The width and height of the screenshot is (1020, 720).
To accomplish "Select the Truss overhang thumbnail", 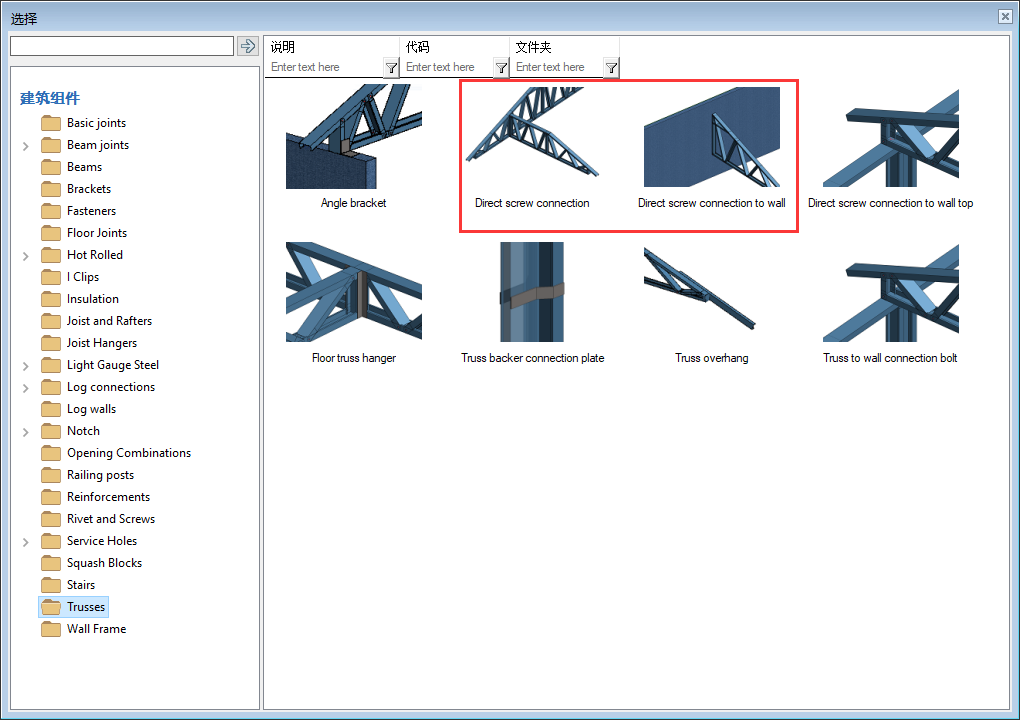I will 699,288.
